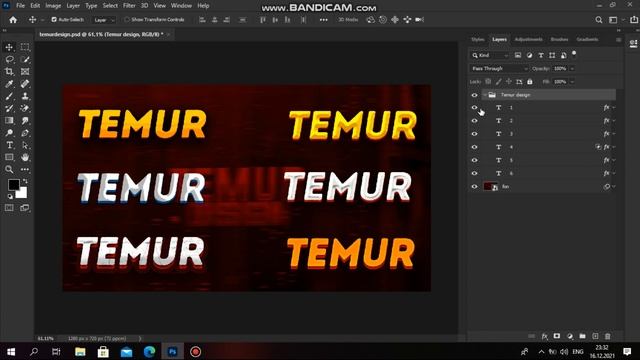Add a layer style via fx button
Screen dimensions: 640x360
pos(544,336)
